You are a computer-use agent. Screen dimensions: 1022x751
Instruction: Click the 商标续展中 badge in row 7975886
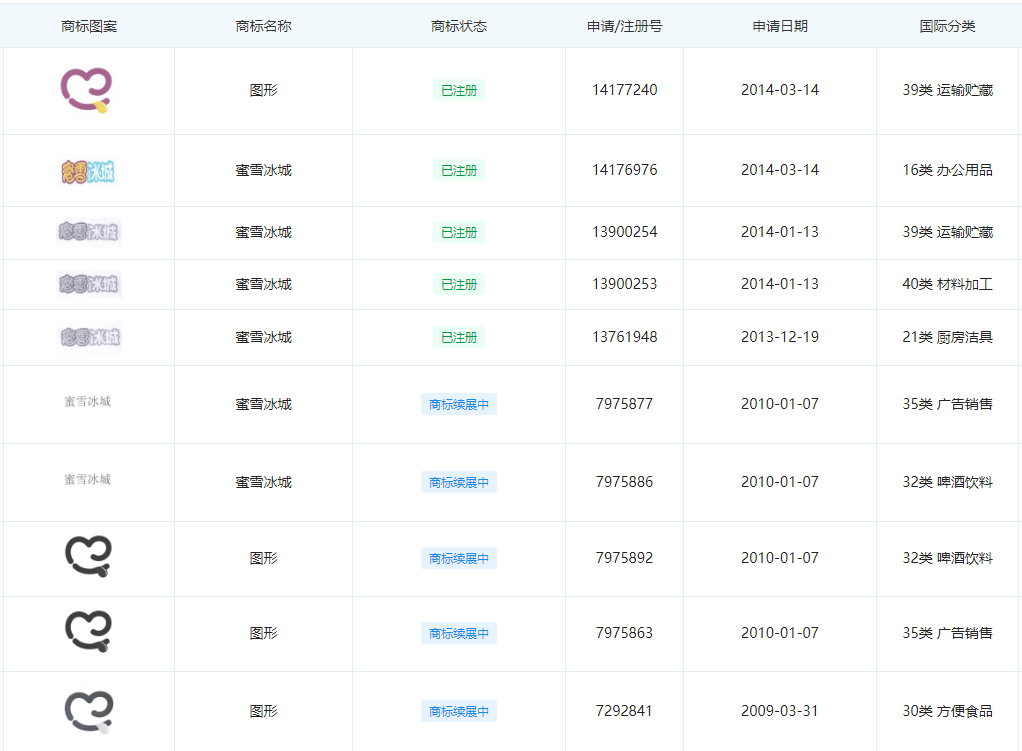[459, 483]
